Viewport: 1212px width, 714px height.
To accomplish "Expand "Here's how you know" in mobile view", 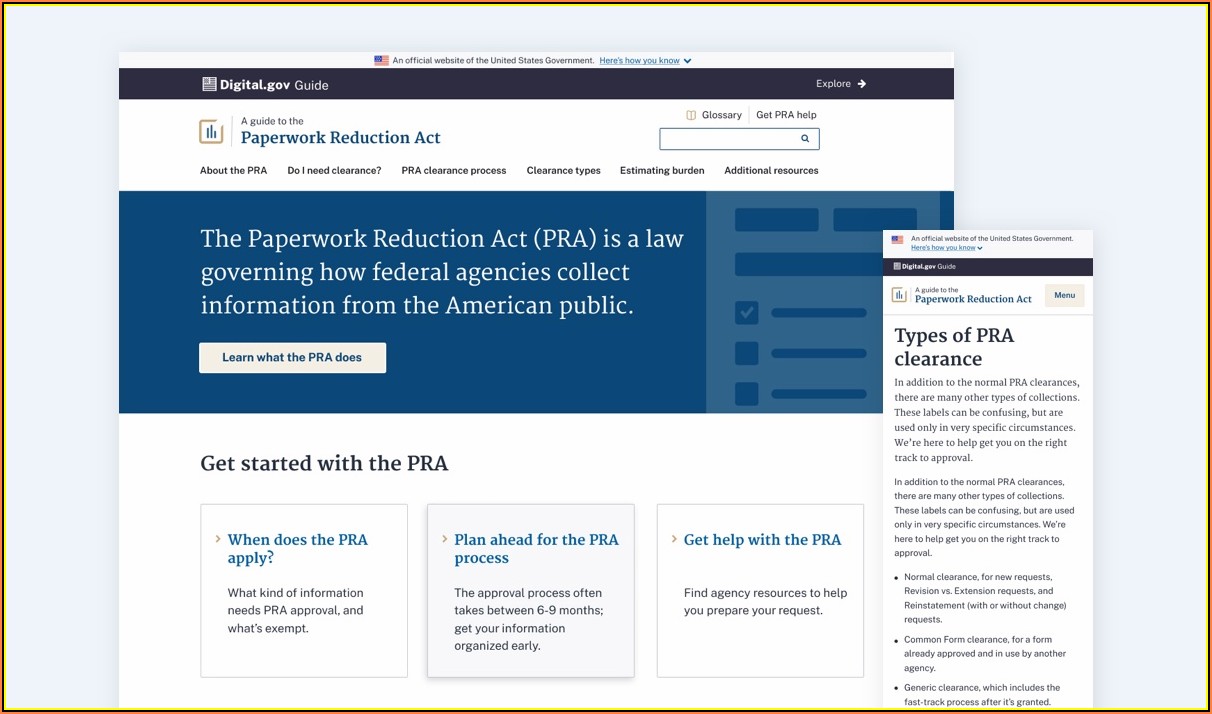I will tap(946, 248).
